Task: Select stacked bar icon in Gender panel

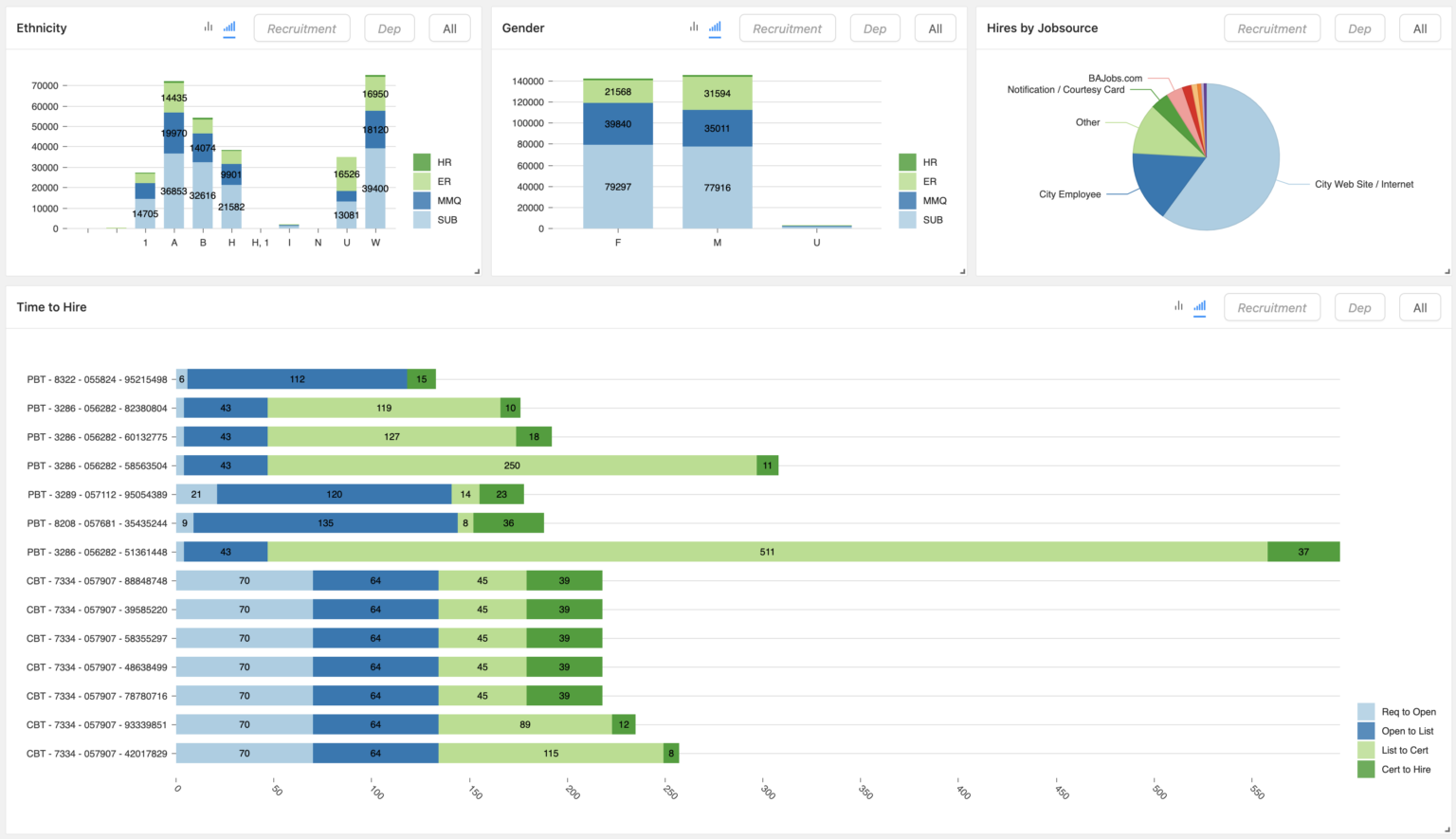Action: tap(715, 27)
